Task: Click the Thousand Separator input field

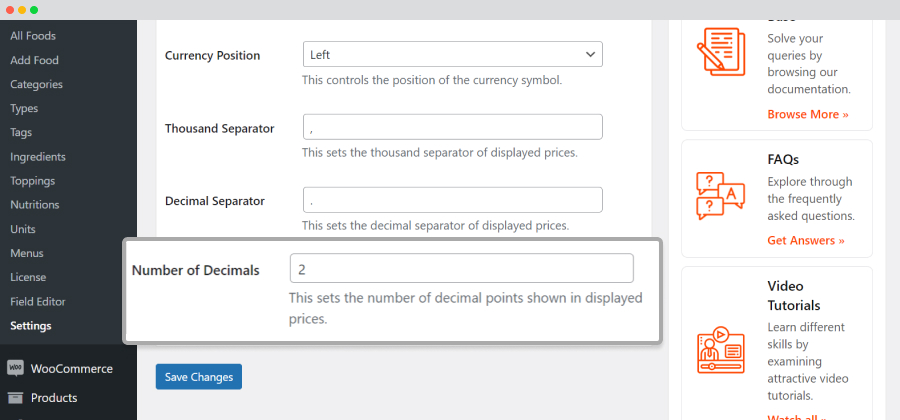Action: (453, 127)
